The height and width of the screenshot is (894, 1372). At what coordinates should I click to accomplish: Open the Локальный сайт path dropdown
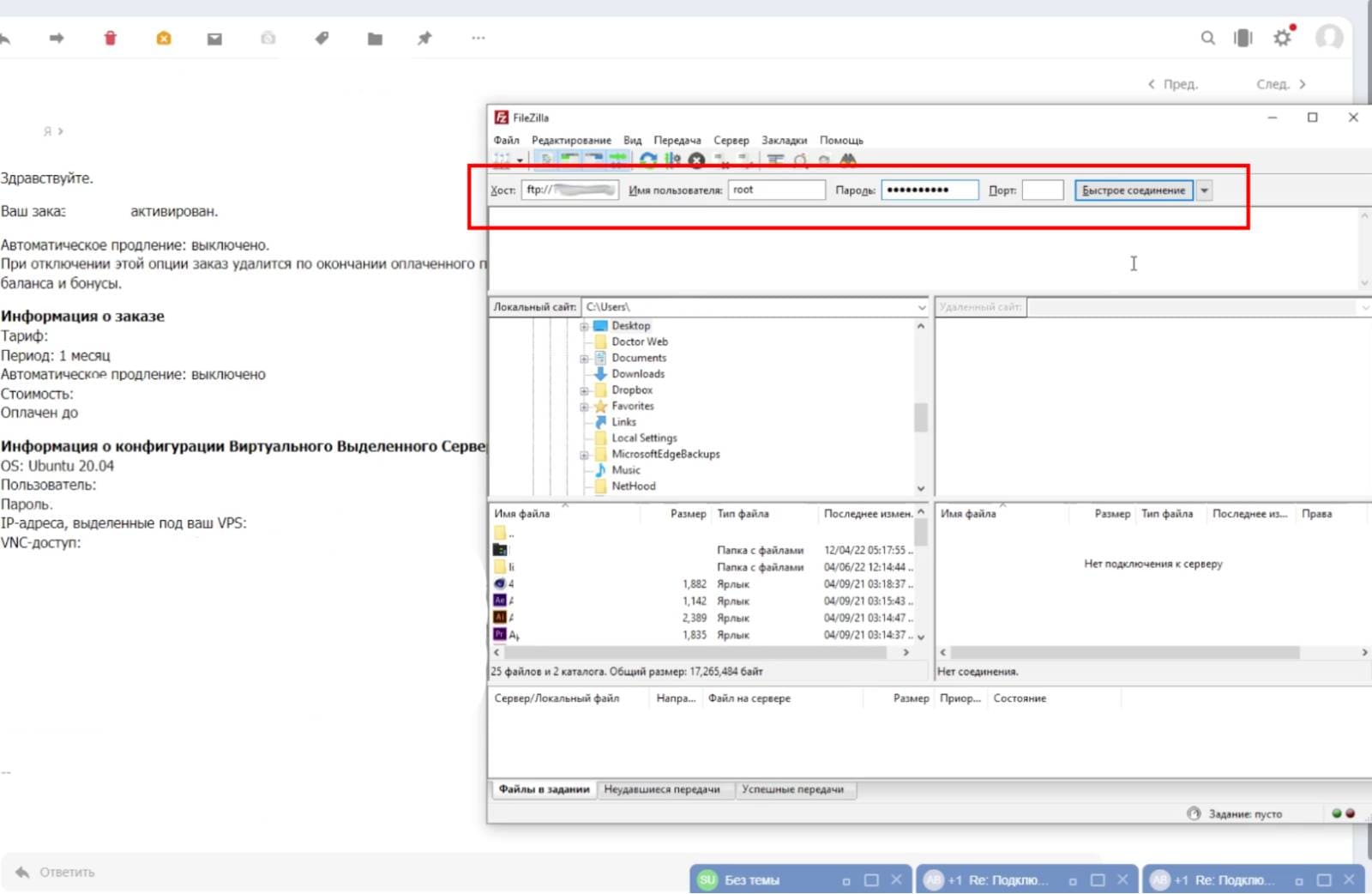pos(922,307)
